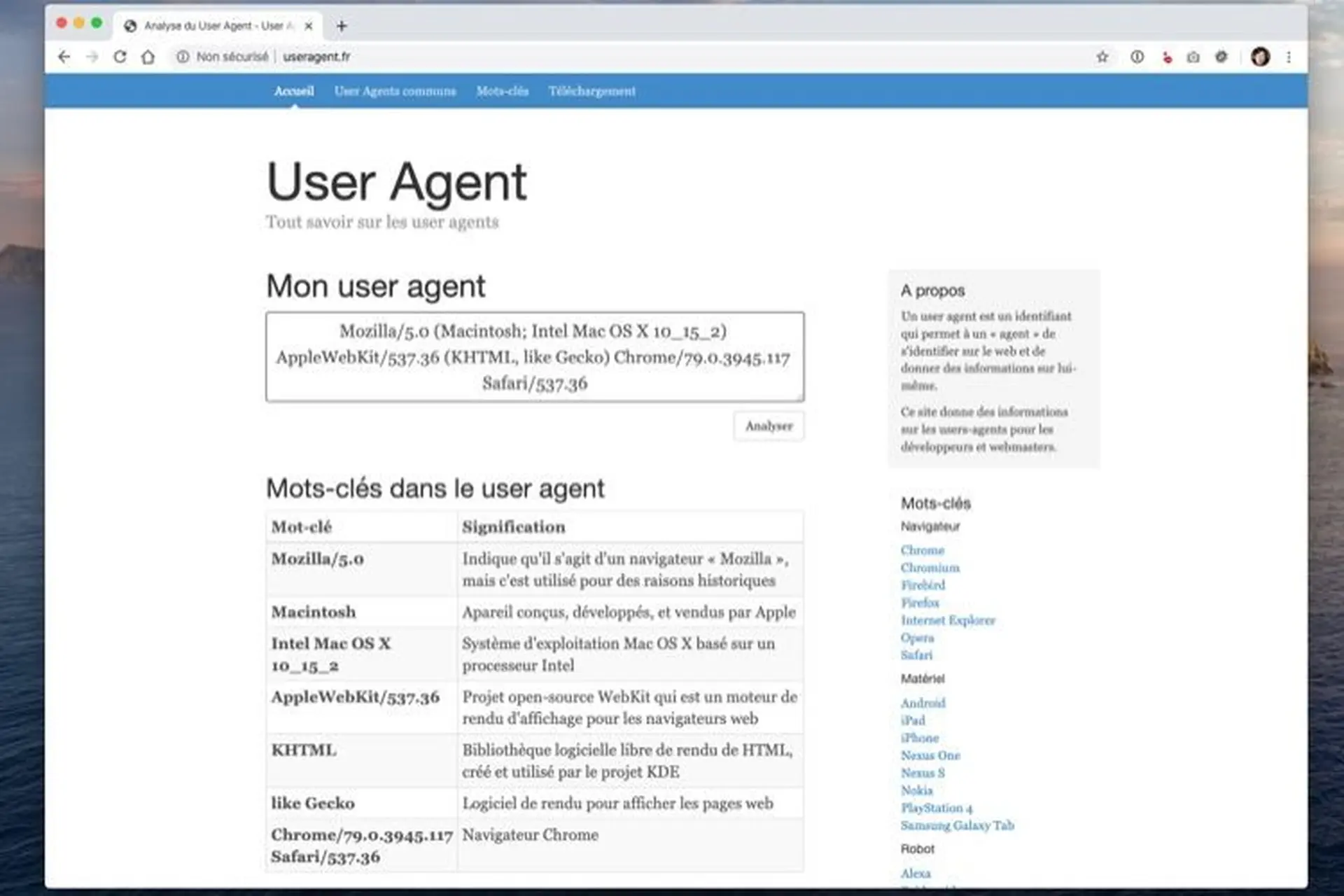Open the browser profile avatar
The width and height of the screenshot is (1344, 896).
(1259, 57)
